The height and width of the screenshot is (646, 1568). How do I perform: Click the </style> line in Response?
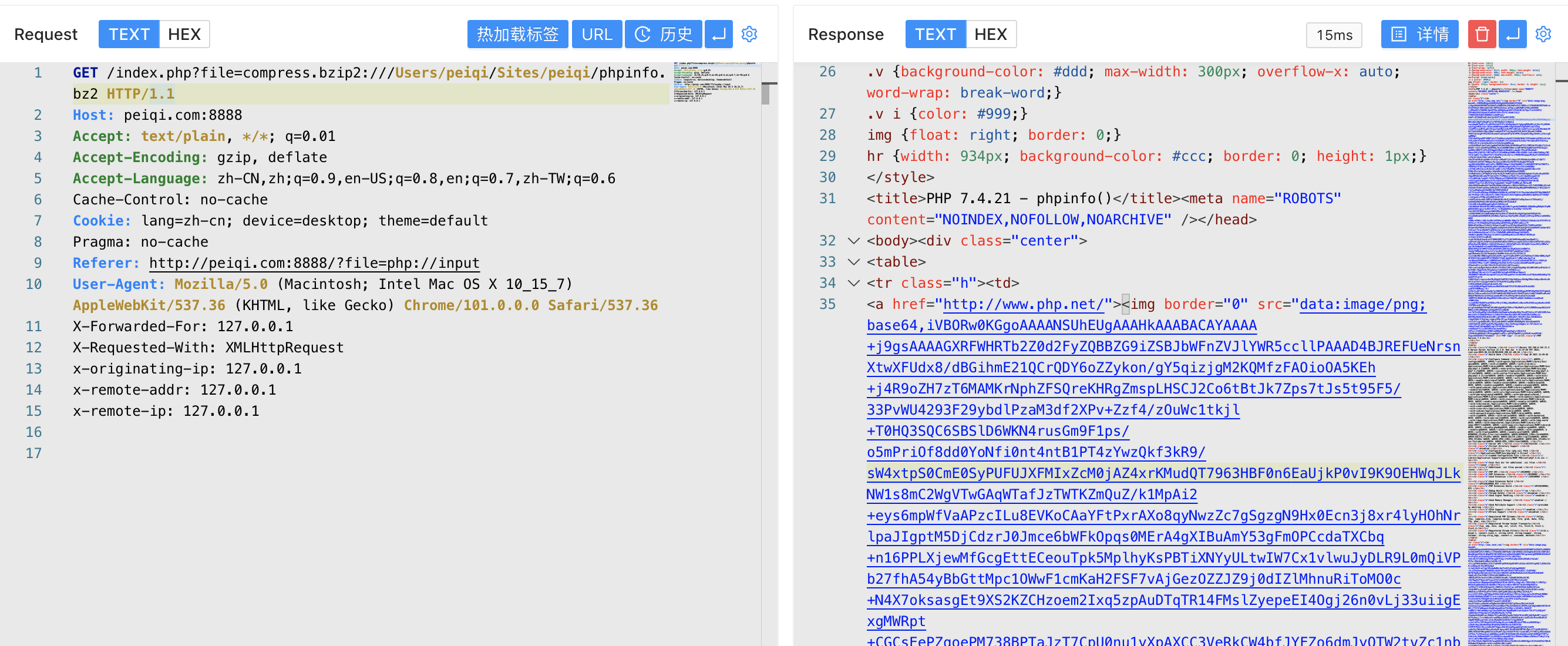(x=900, y=177)
